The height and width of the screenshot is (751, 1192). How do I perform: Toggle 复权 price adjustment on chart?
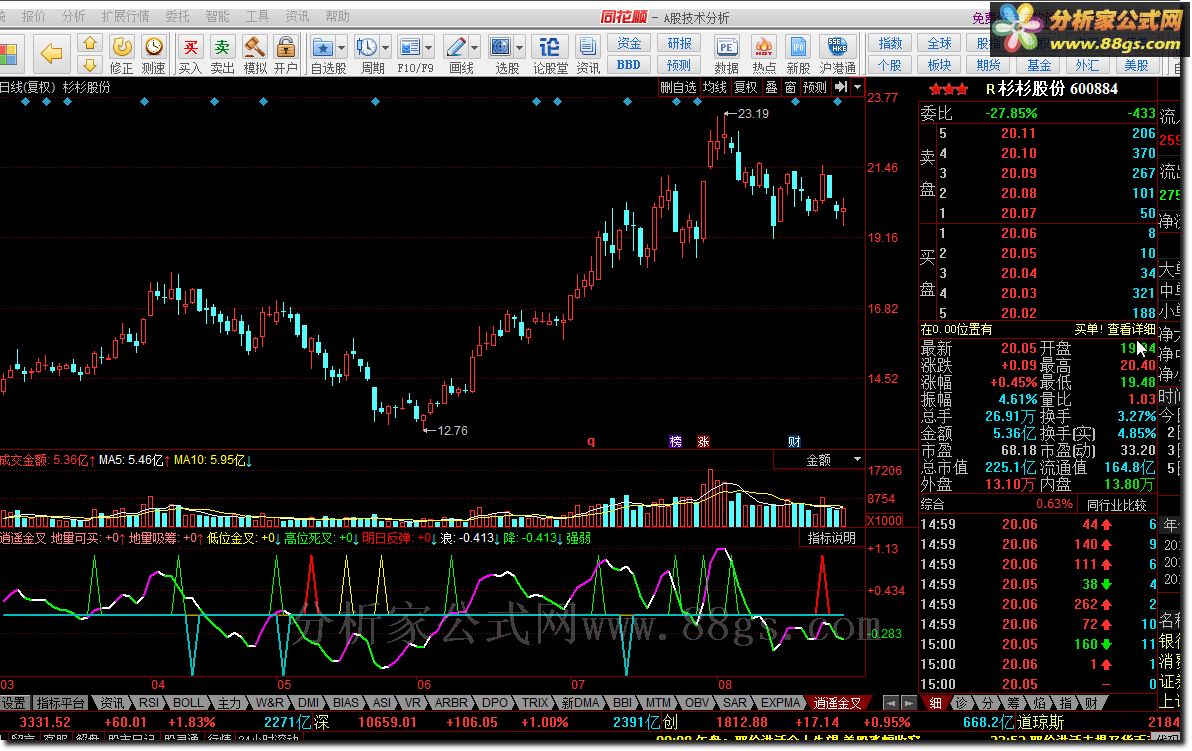pos(745,87)
